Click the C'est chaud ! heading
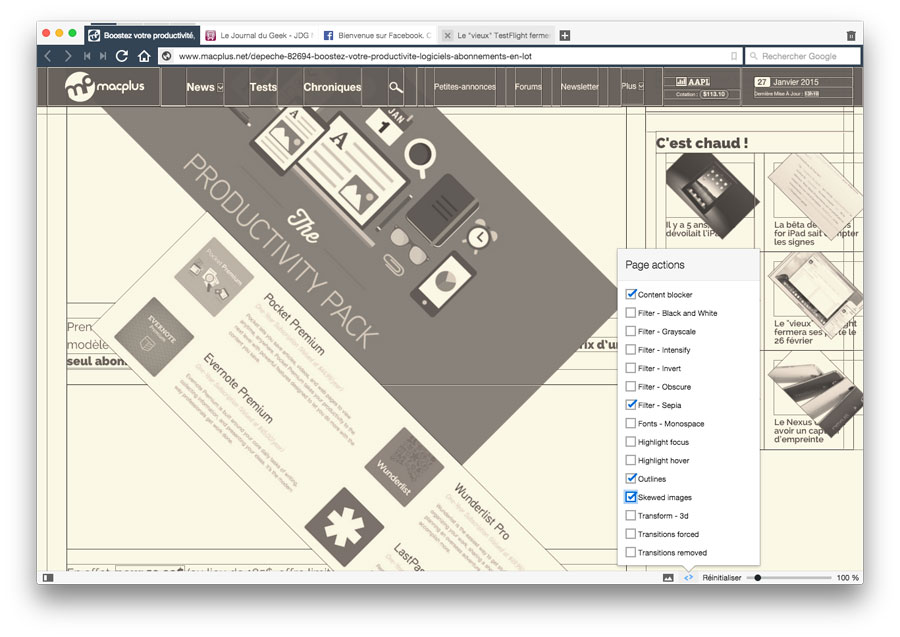900x637 pixels. 702,143
